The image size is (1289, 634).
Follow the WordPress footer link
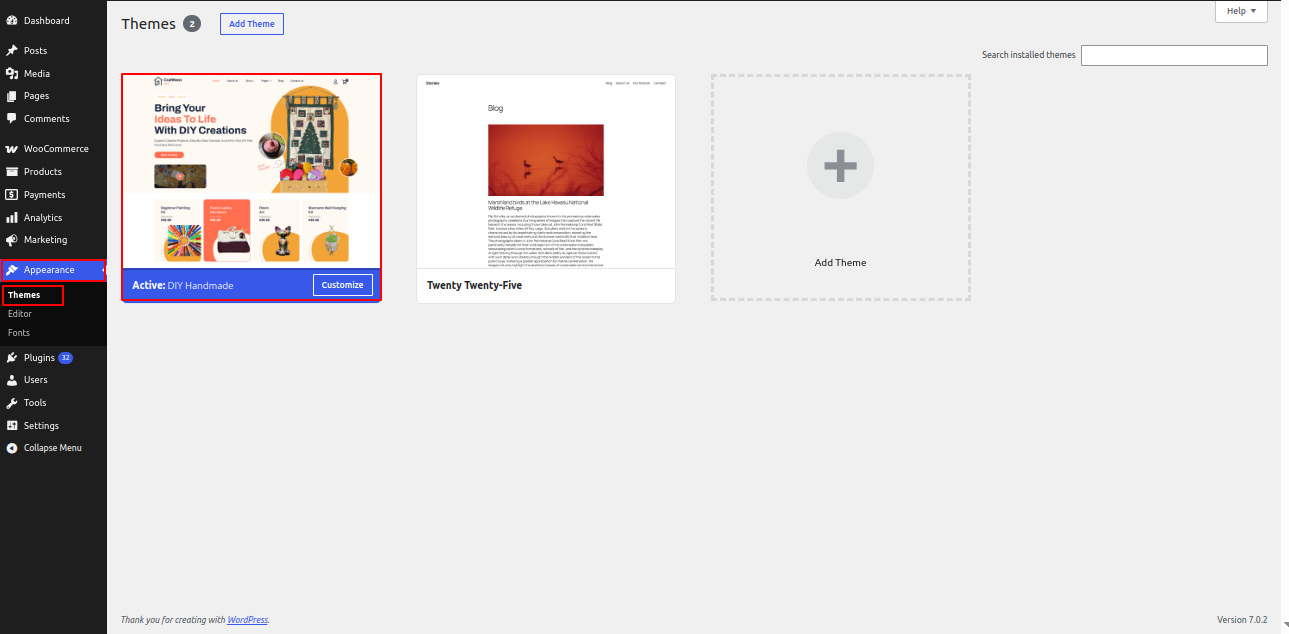[x=248, y=620]
